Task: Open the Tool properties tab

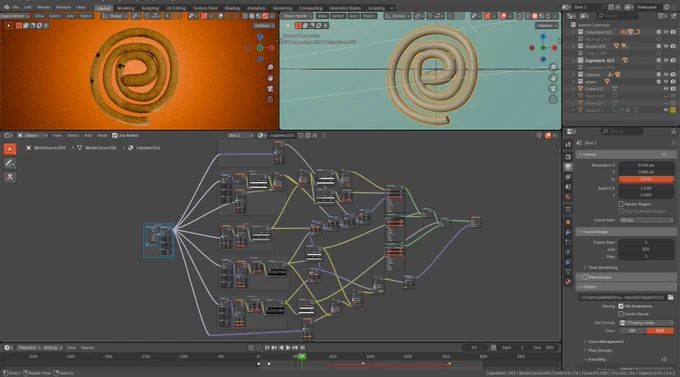Action: pyautogui.click(x=568, y=144)
